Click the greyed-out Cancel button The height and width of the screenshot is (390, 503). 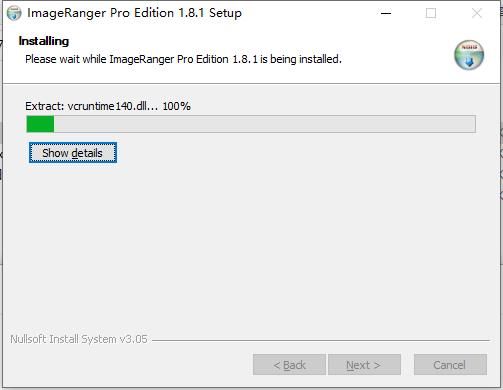(450, 365)
